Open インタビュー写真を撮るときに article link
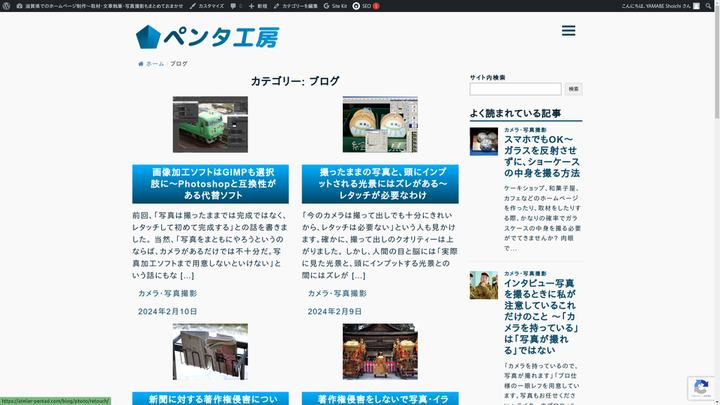 (x=541, y=316)
